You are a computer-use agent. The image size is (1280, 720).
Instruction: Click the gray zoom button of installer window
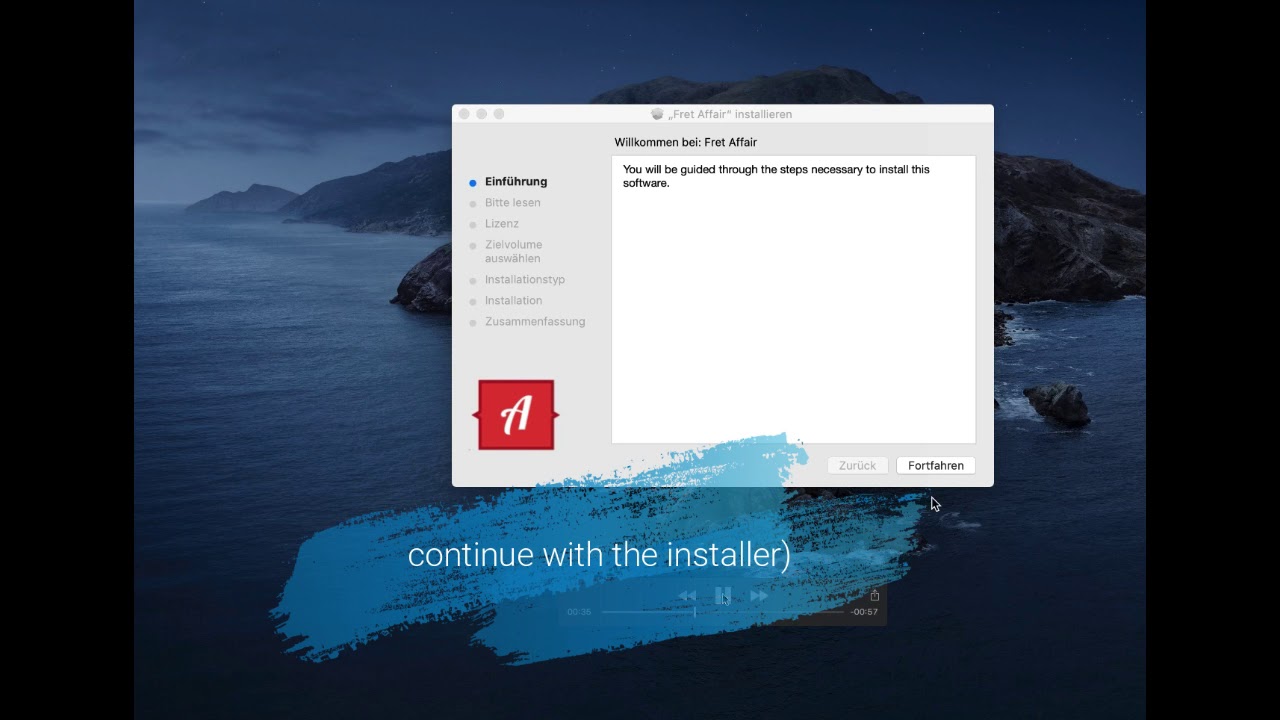point(499,114)
